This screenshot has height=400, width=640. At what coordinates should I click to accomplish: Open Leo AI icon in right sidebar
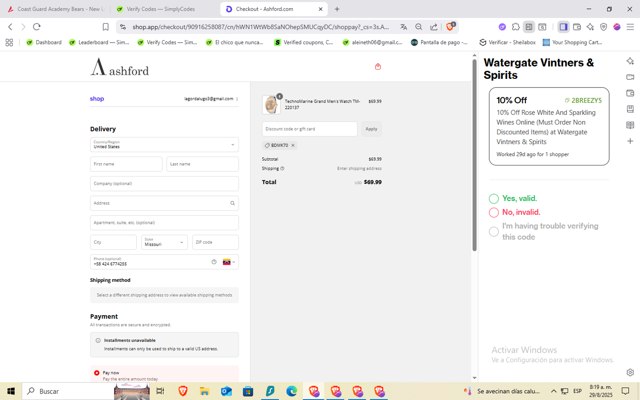630,61
